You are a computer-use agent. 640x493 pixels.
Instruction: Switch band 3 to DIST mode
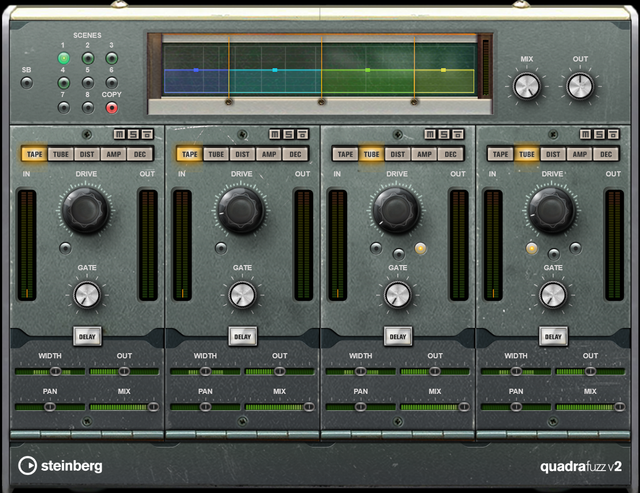point(398,154)
